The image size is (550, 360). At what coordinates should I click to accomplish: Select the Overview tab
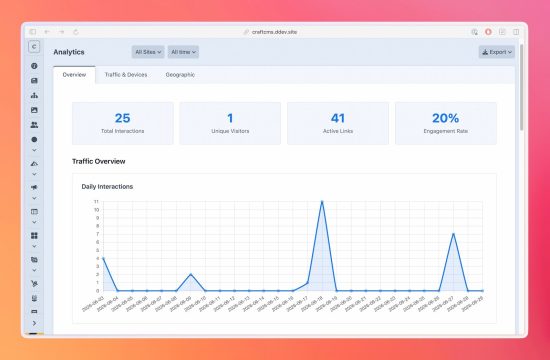point(74,75)
